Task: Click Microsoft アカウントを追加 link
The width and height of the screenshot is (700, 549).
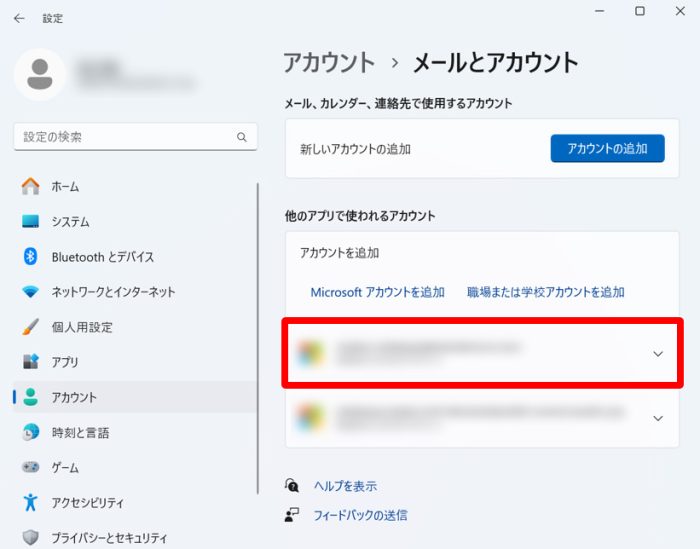Action: (x=377, y=292)
